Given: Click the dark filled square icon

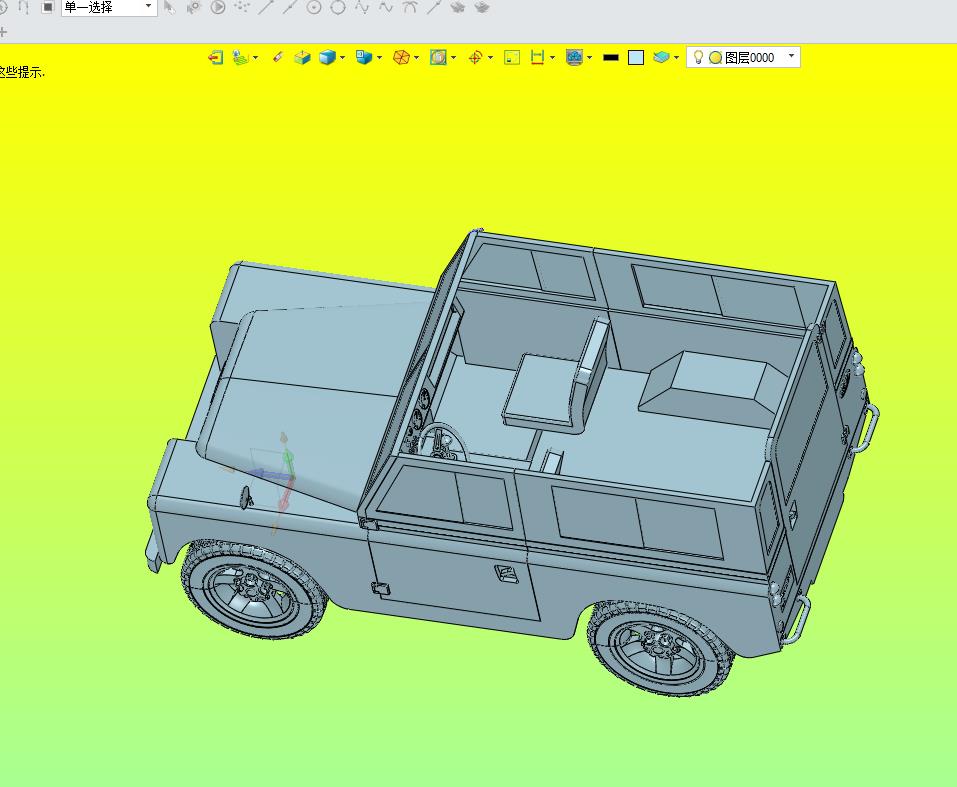Looking at the screenshot, I should (48, 7).
